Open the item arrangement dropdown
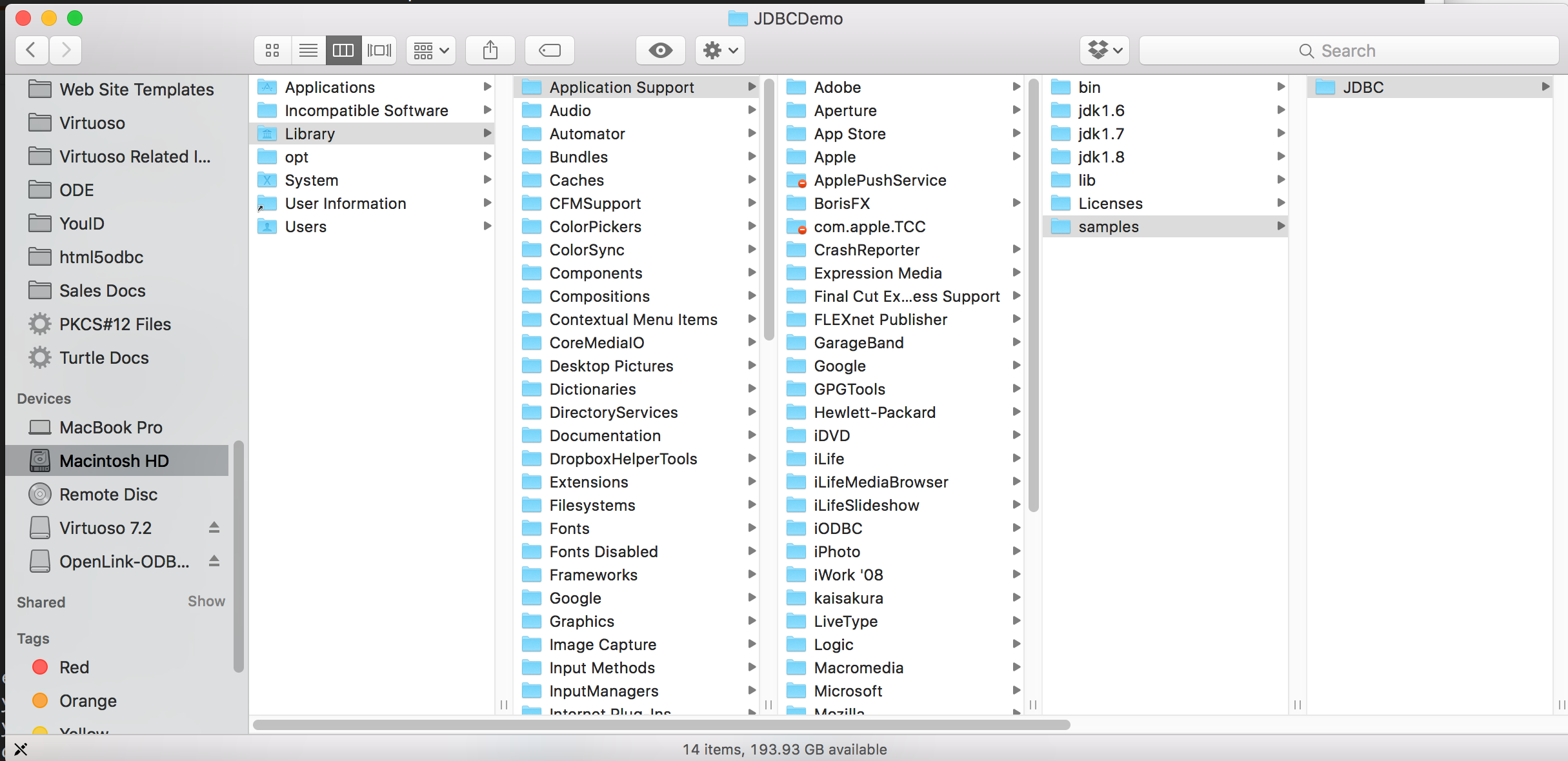Image resolution: width=1568 pixels, height=761 pixels. 431,50
